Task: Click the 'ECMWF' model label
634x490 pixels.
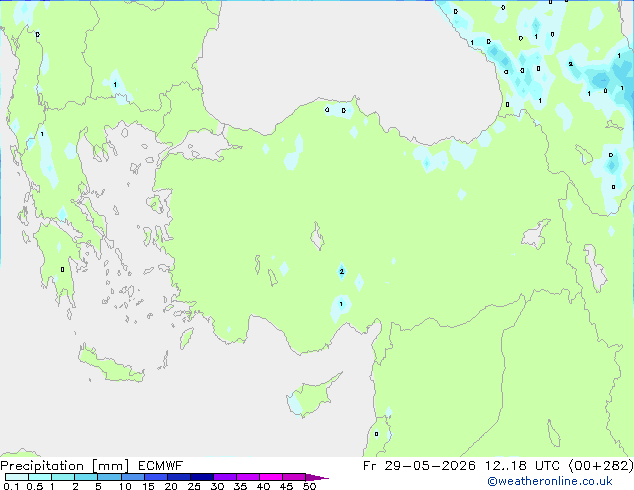Action: [x=161, y=466]
